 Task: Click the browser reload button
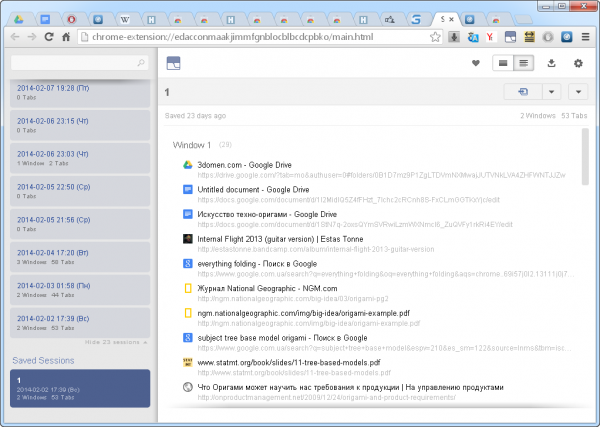(x=48, y=37)
